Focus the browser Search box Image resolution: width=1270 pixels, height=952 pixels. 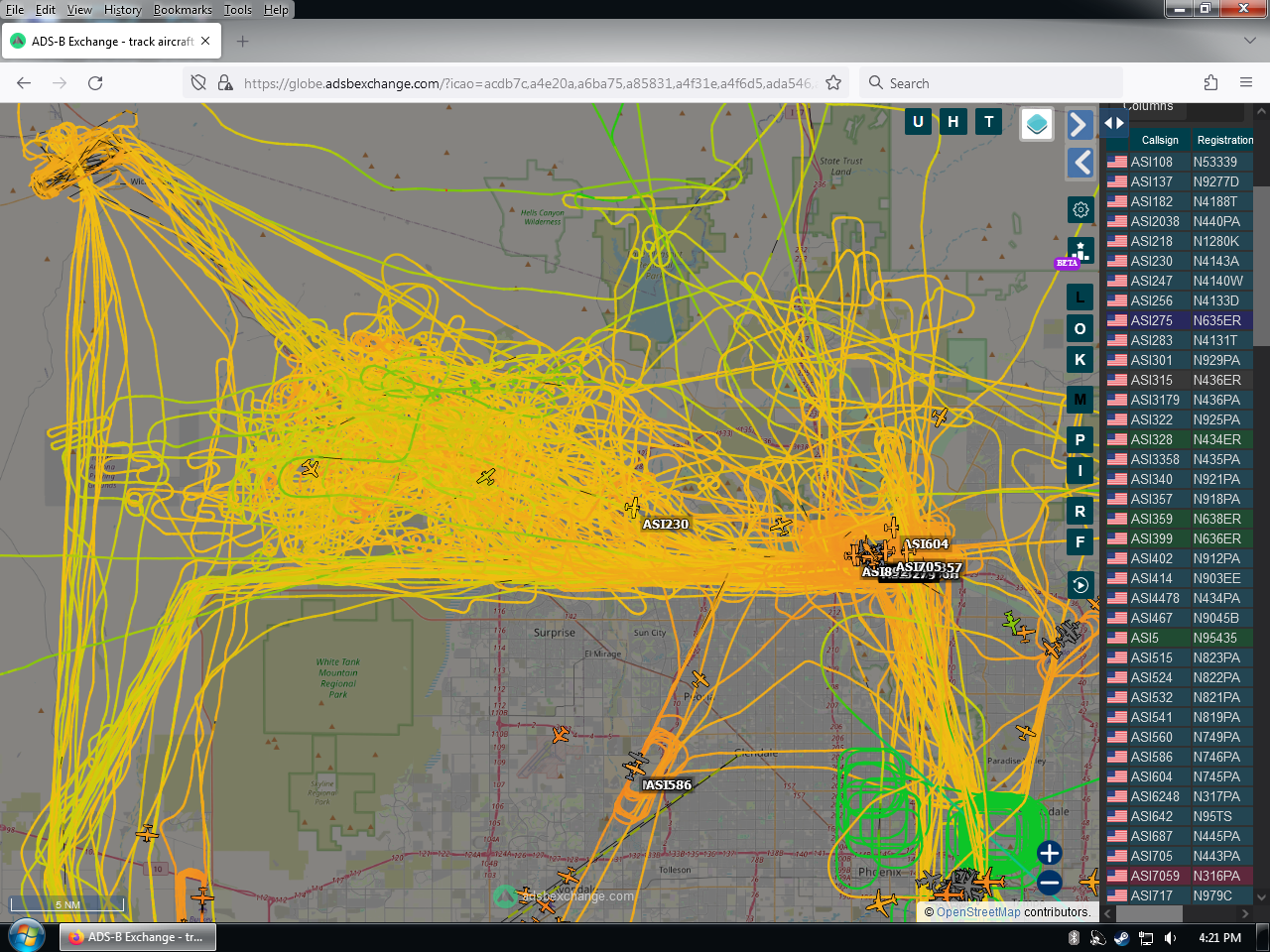pos(991,83)
